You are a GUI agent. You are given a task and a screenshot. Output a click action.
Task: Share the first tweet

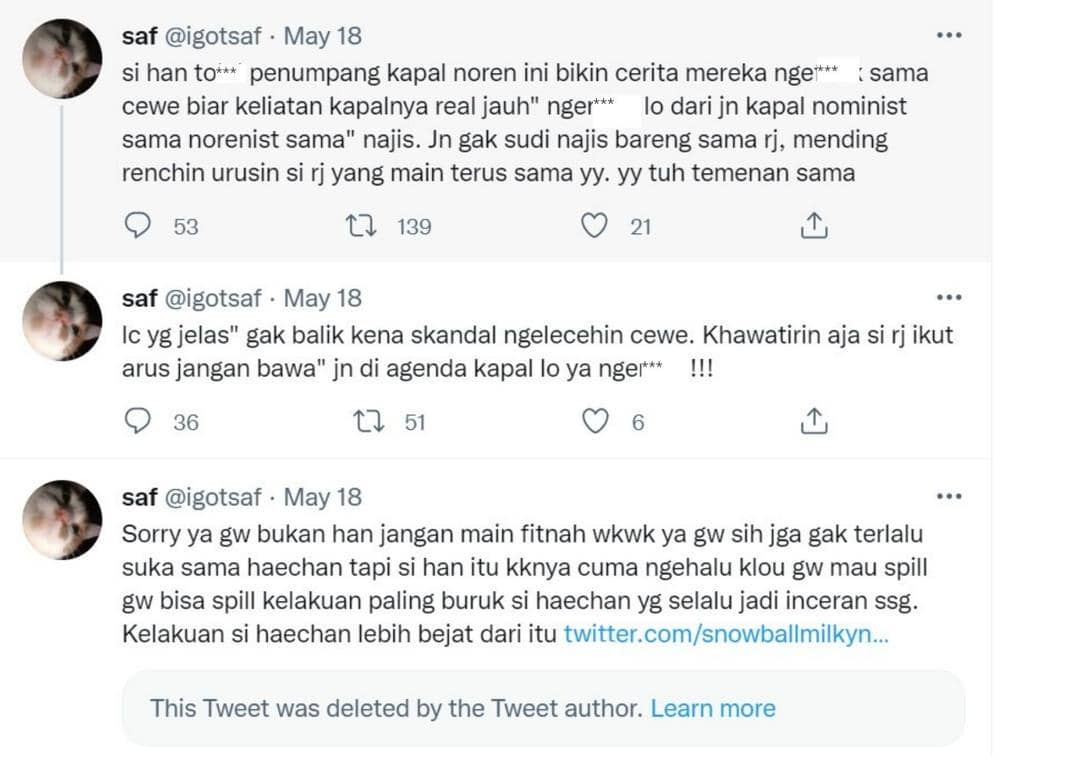click(816, 226)
